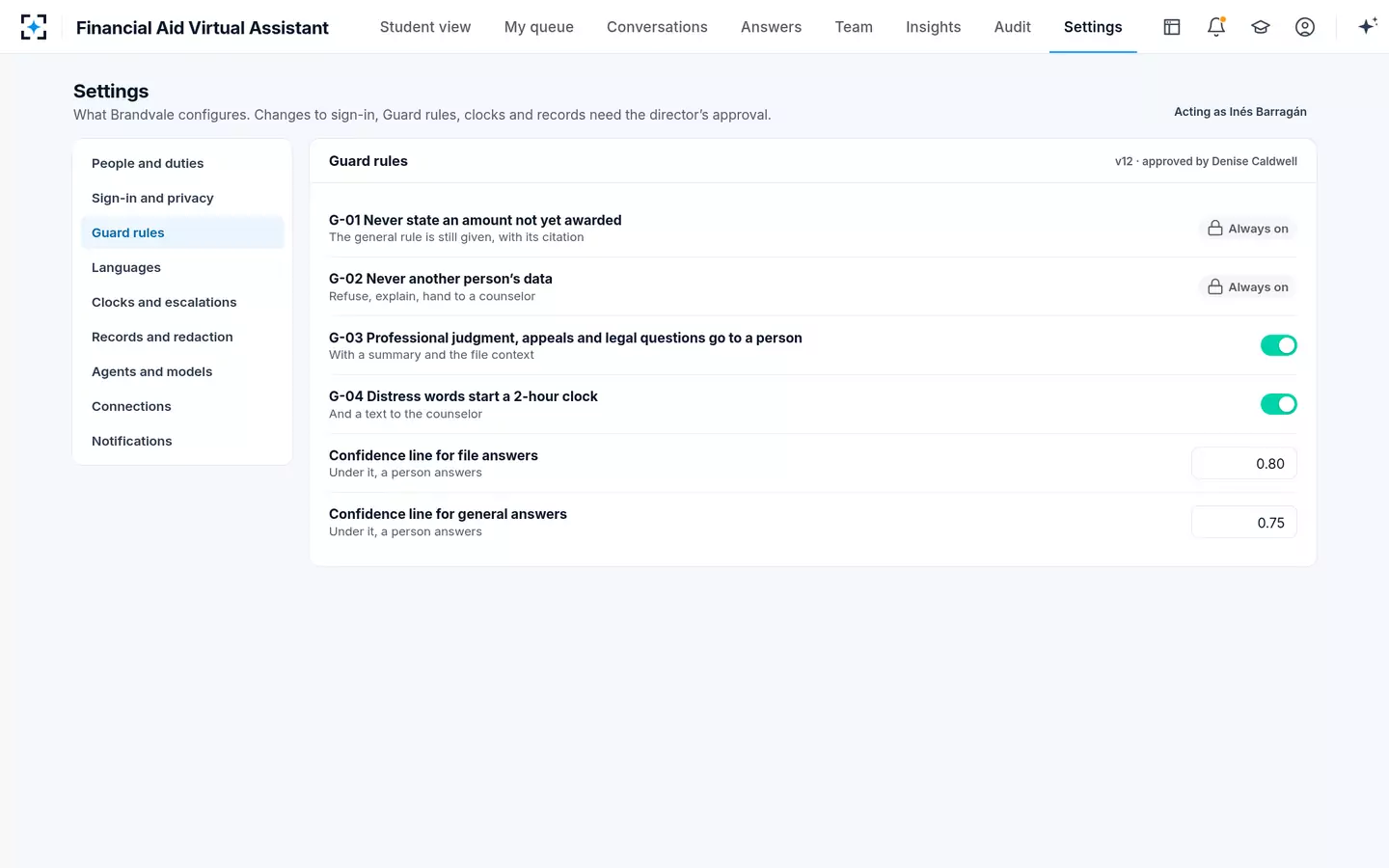The height and width of the screenshot is (868, 1389).
Task: Click "G-02 Never another person's data" title
Action: click(441, 279)
